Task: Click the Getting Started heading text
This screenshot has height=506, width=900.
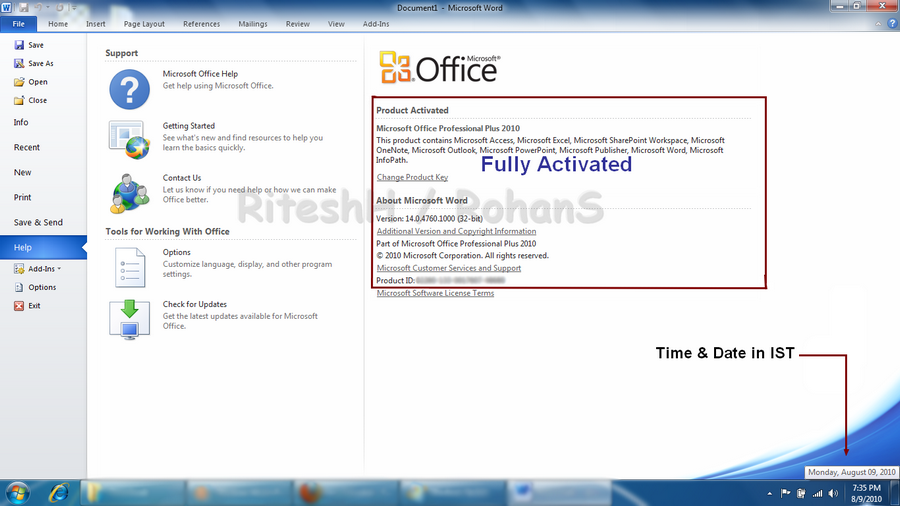Action: (188, 126)
